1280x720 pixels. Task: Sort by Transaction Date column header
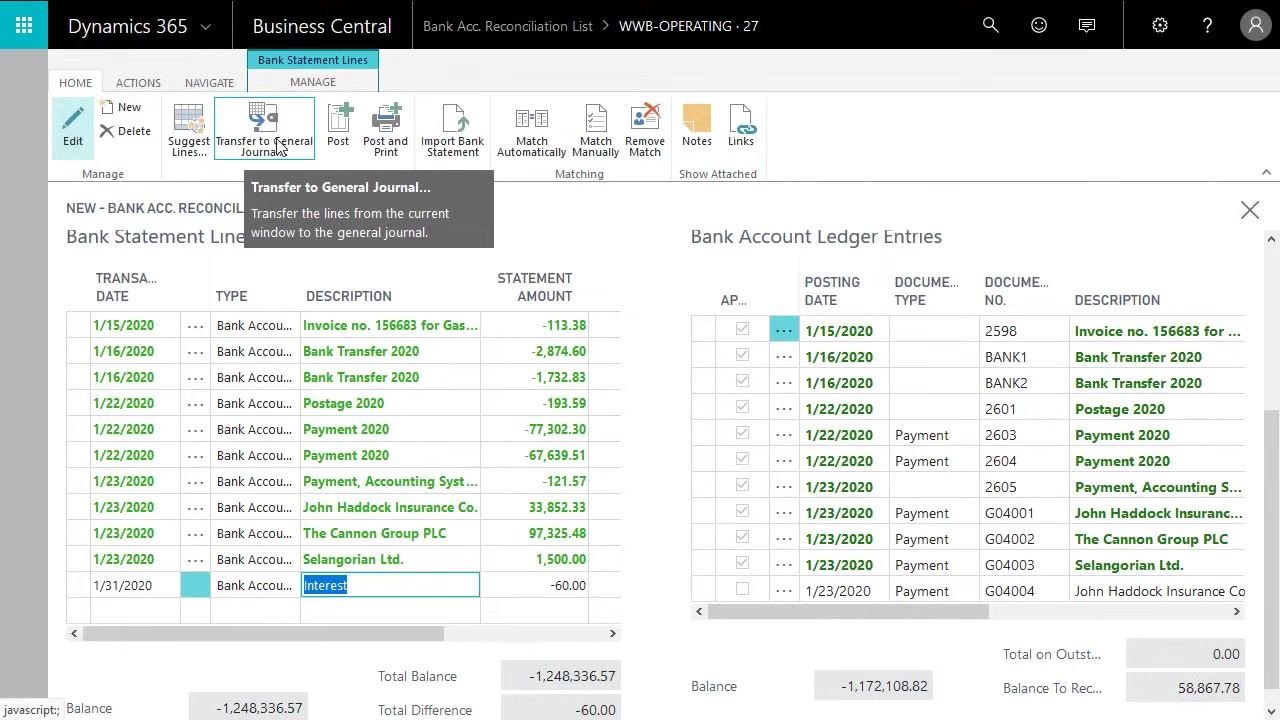(x=126, y=287)
